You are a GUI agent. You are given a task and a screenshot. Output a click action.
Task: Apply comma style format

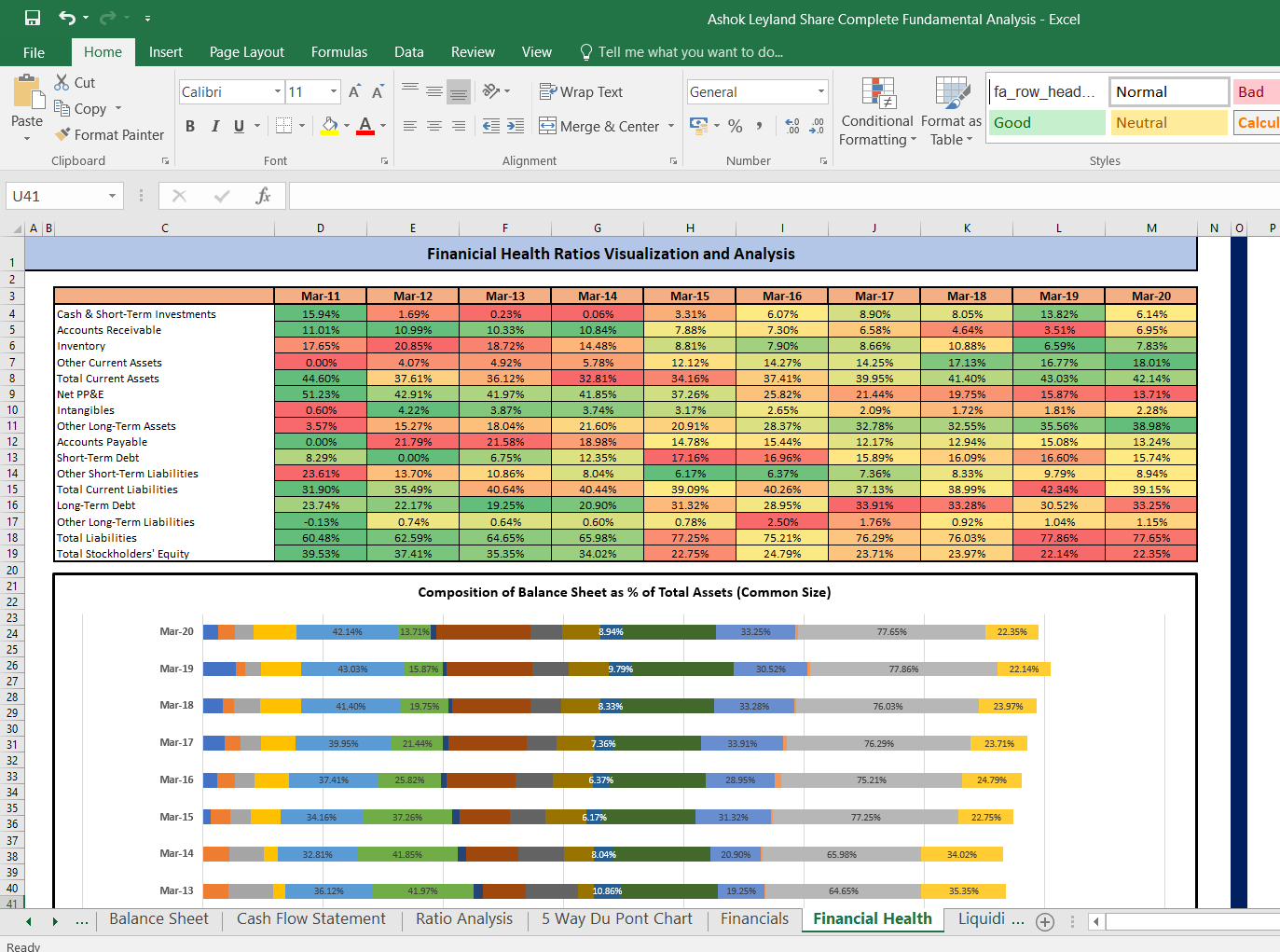[760, 126]
